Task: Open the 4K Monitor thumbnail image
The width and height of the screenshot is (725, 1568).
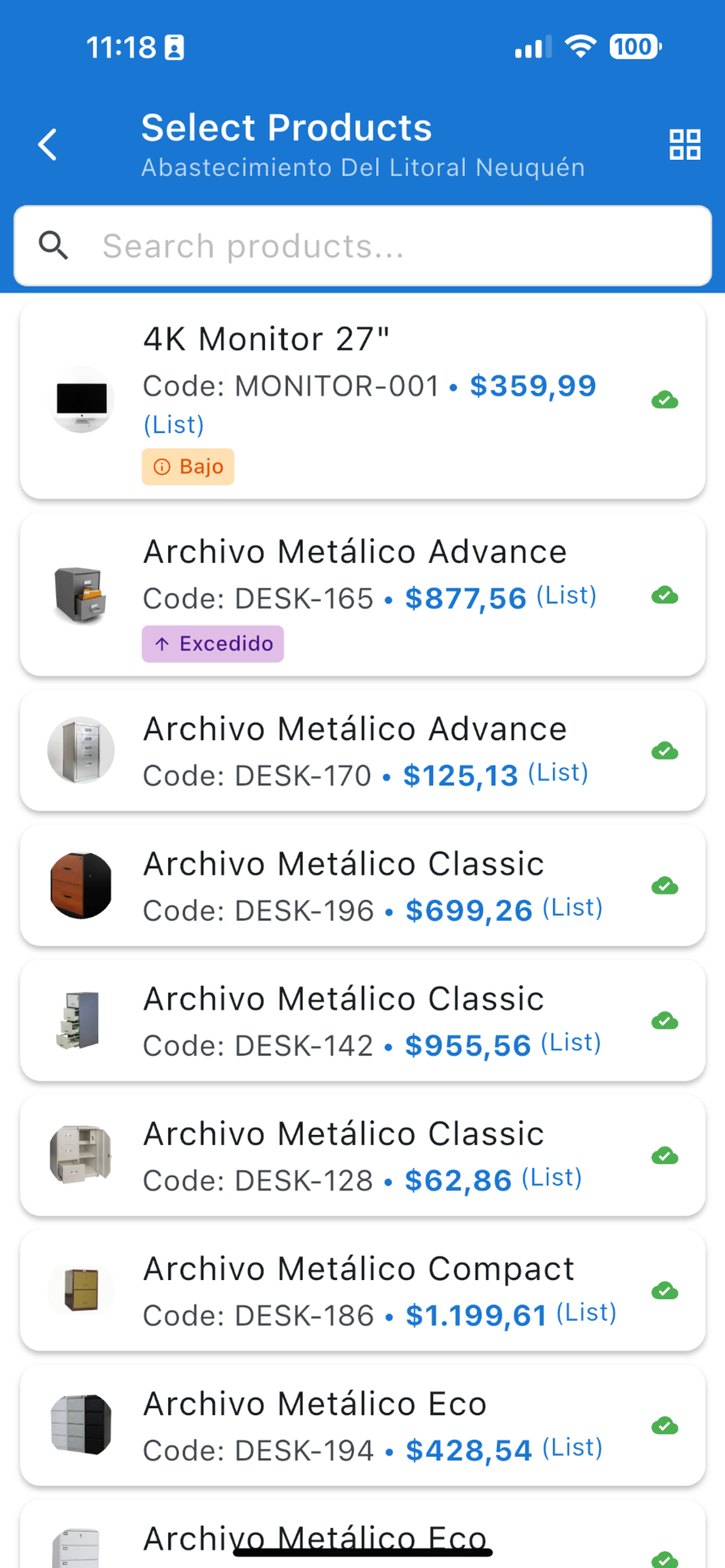Action: point(81,400)
